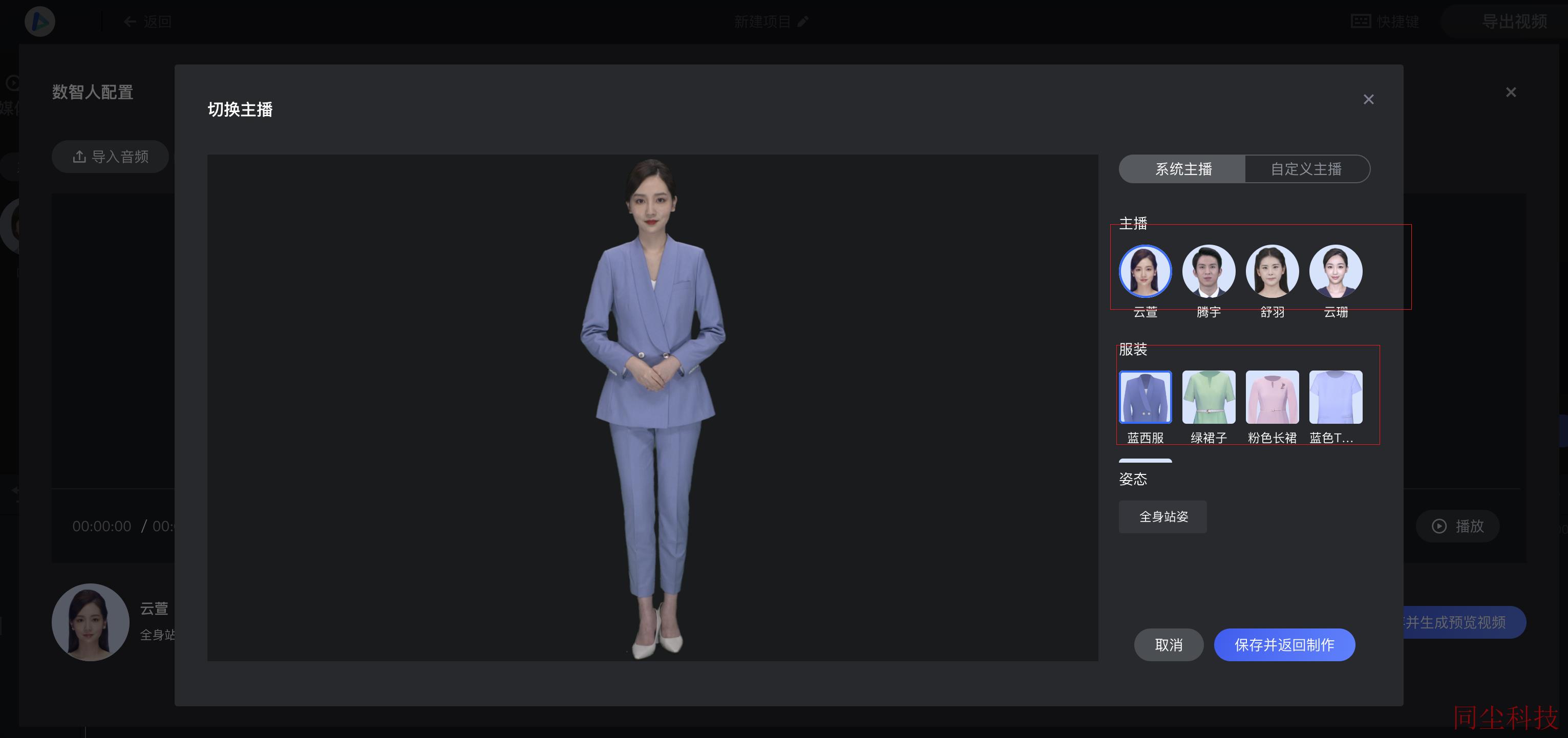Close the 数智人配置 panel

pos(1511,93)
